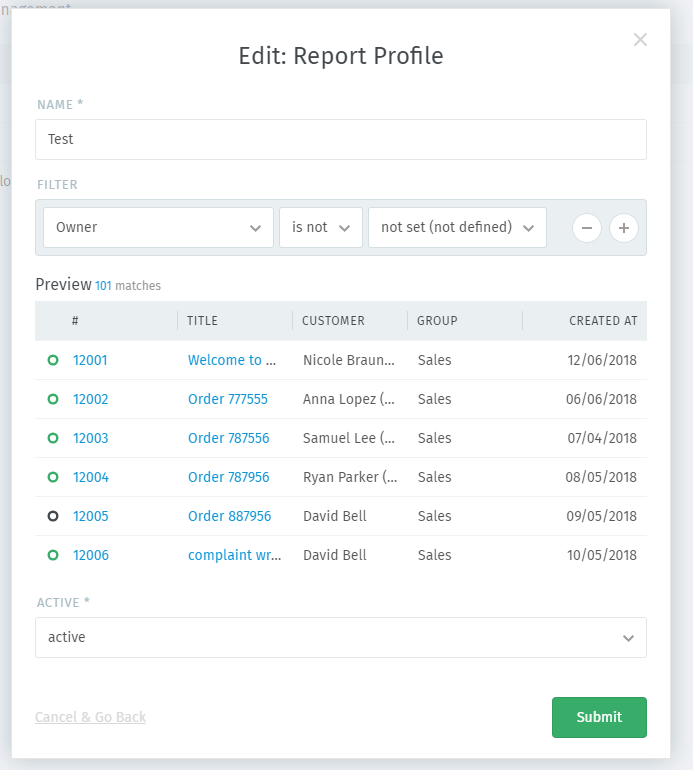Image resolution: width=693 pixels, height=770 pixels.
Task: Click the status icon of ticket 12001
Action: 53,360
